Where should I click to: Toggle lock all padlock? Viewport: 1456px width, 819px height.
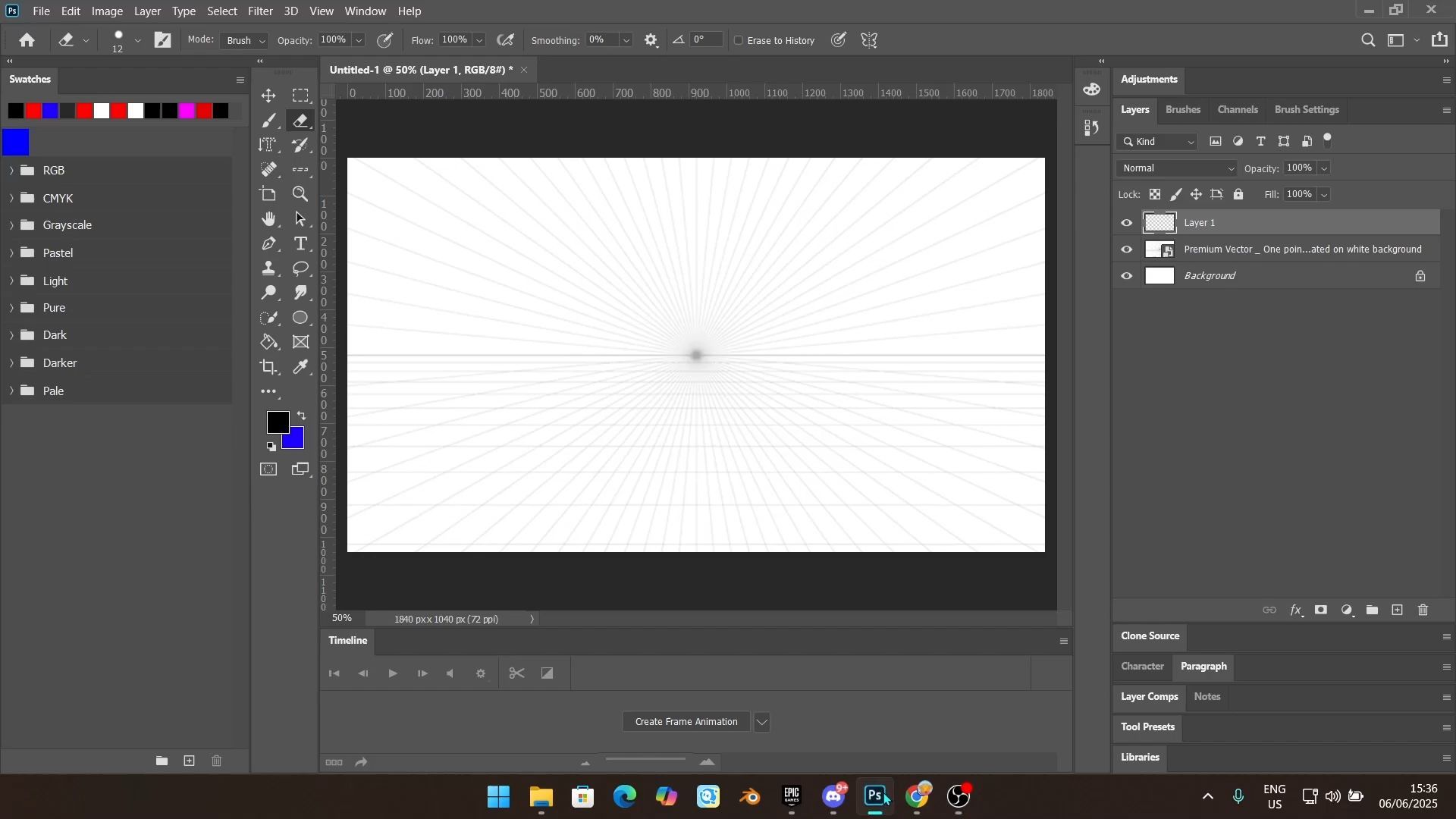point(1238,195)
